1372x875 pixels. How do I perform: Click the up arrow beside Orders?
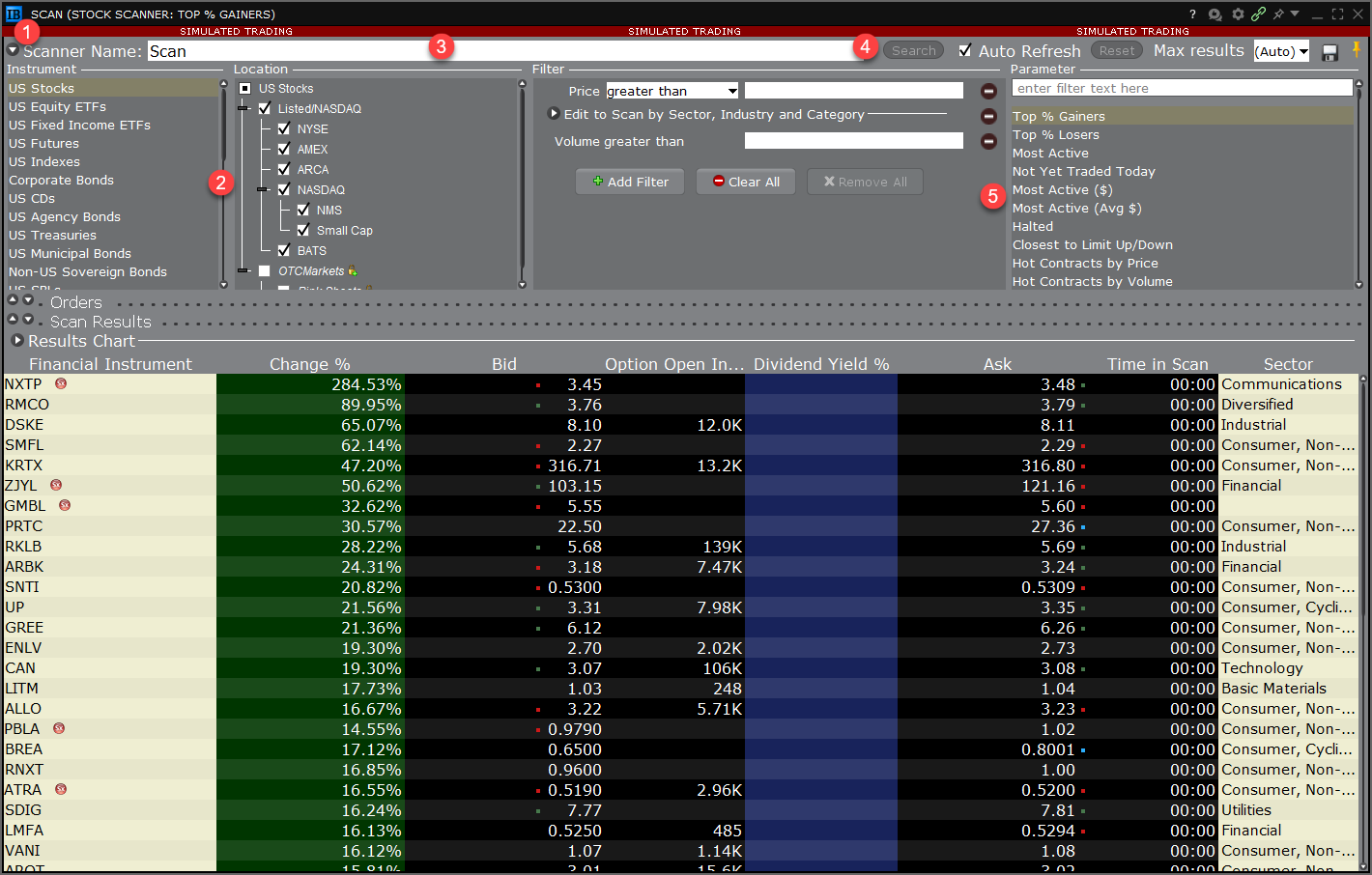13,300
